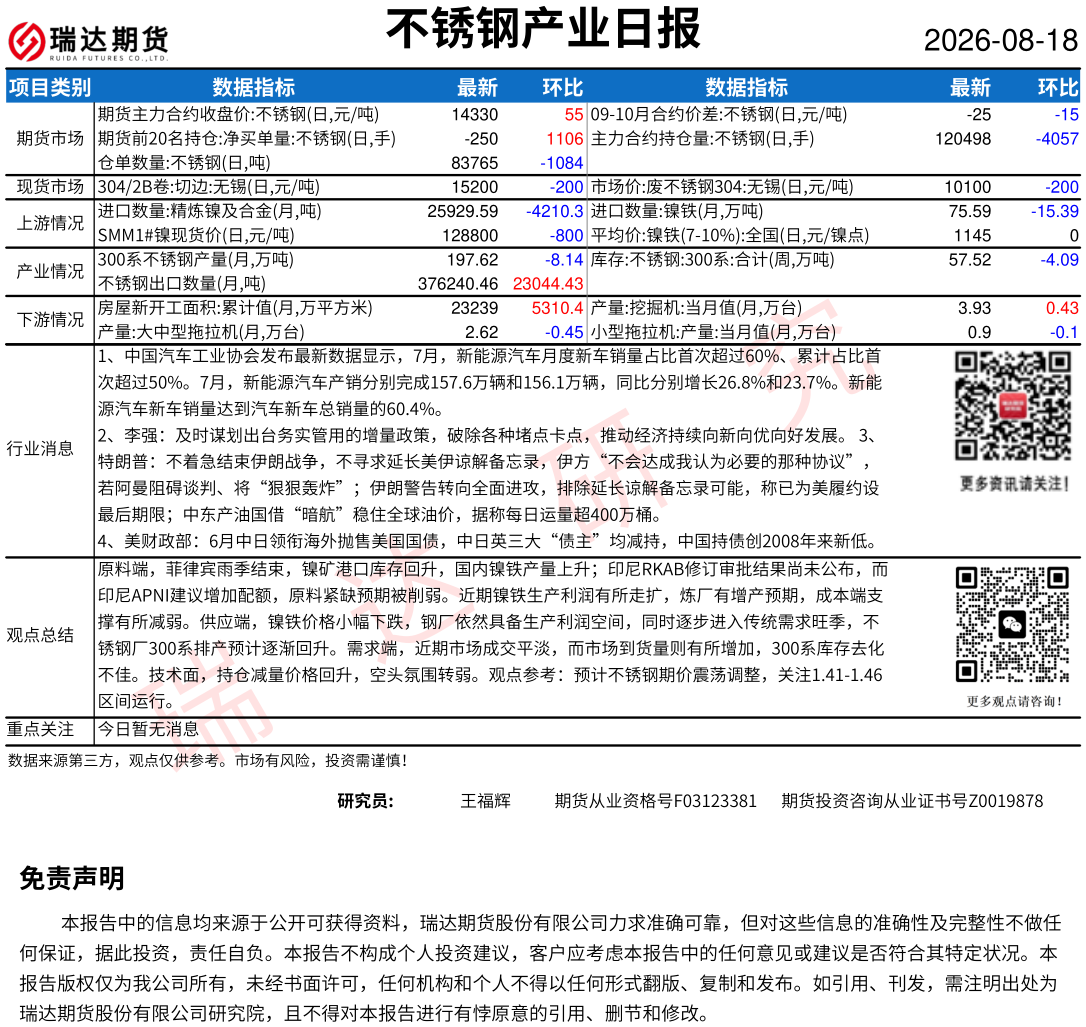1086x1027 pixels.
Task: Click the 300-series output value 197.62
Action: pos(472,260)
